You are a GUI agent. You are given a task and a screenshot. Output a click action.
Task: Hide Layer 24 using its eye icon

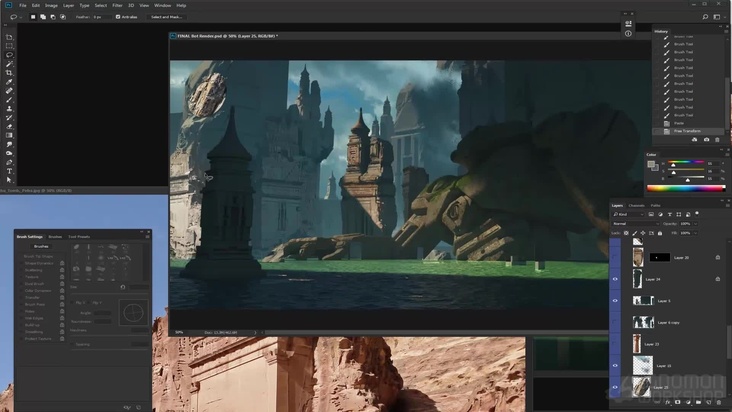[x=615, y=279]
